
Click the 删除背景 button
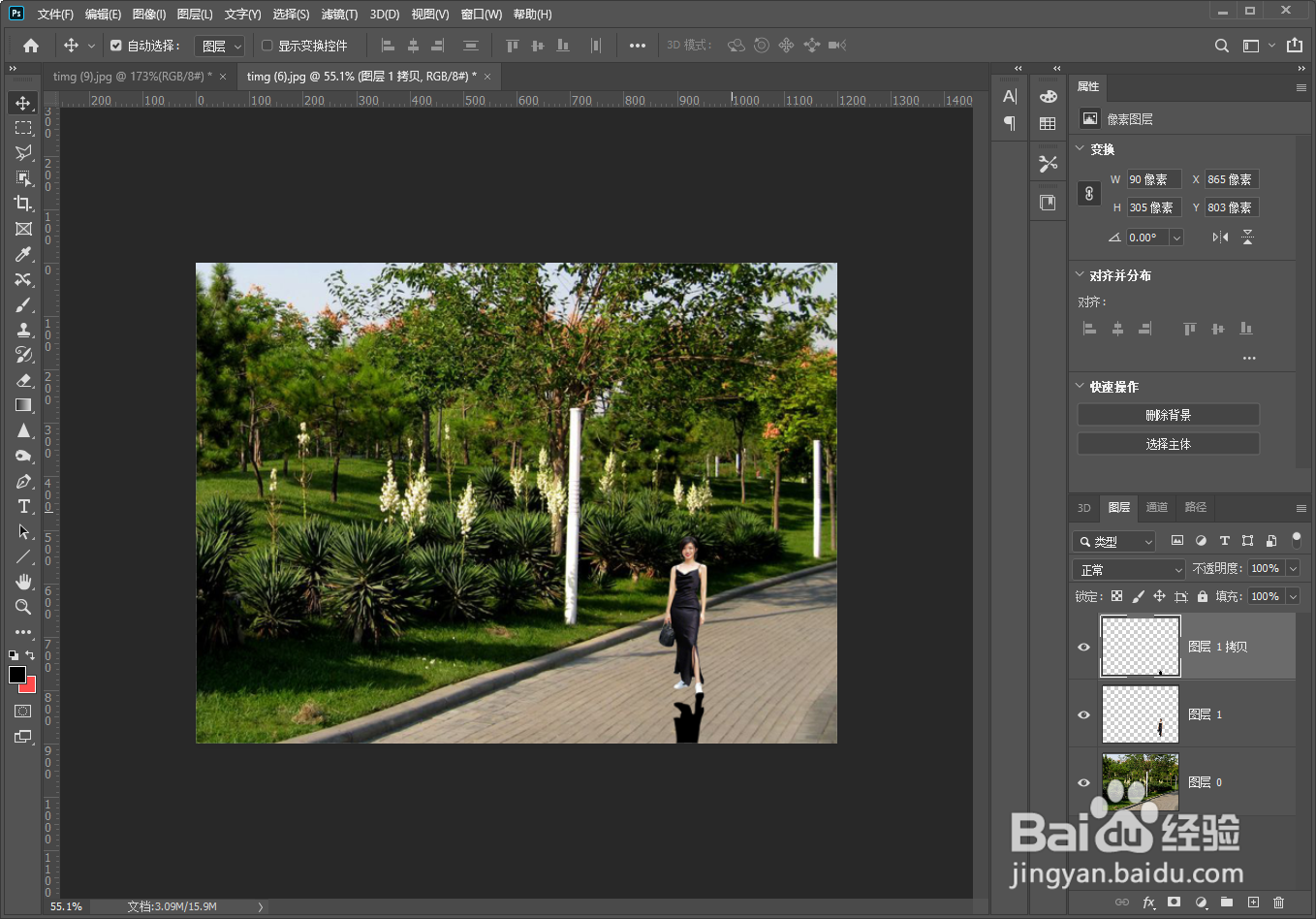[1168, 414]
